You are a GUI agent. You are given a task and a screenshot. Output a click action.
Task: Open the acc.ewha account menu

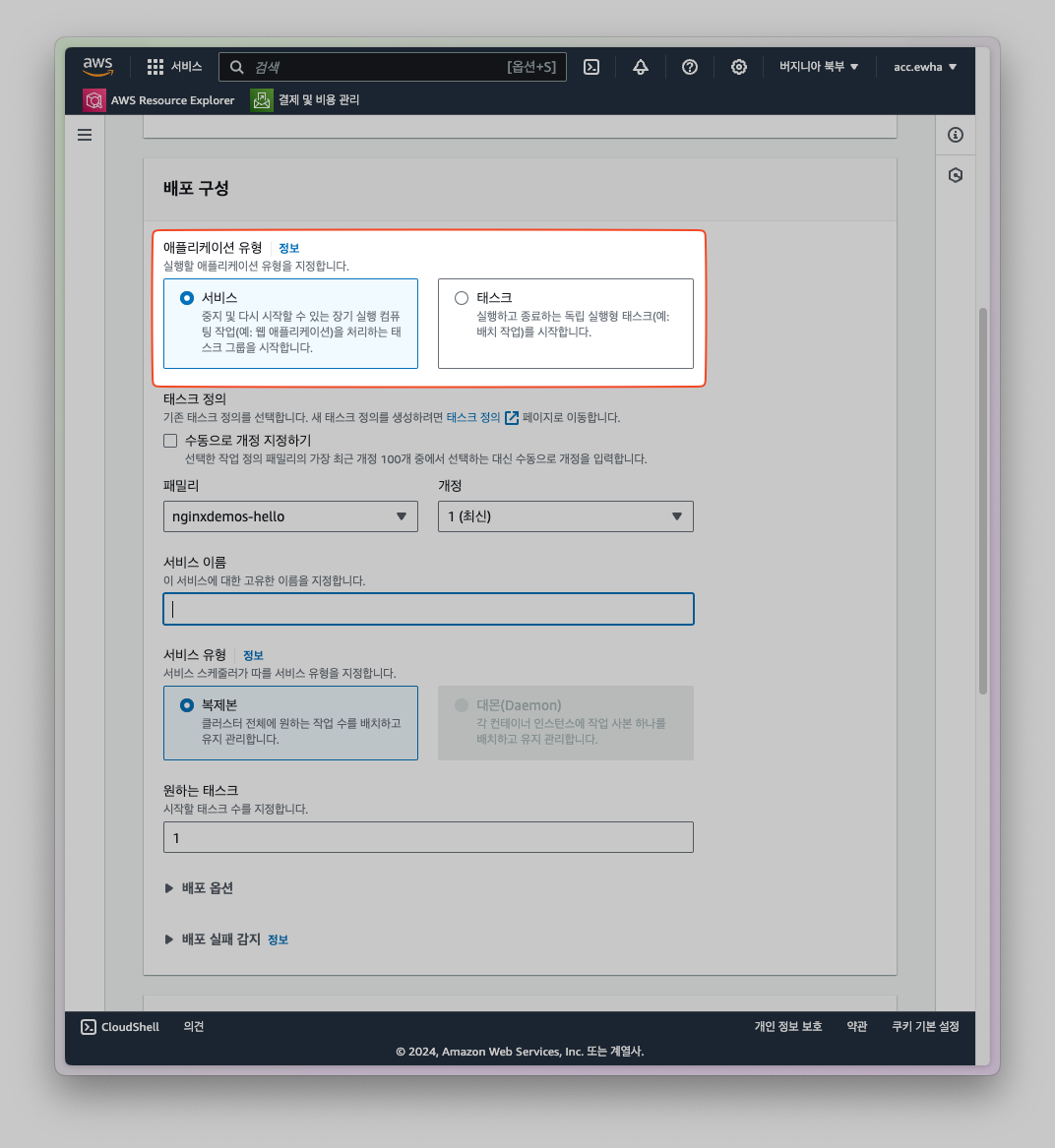[x=925, y=67]
